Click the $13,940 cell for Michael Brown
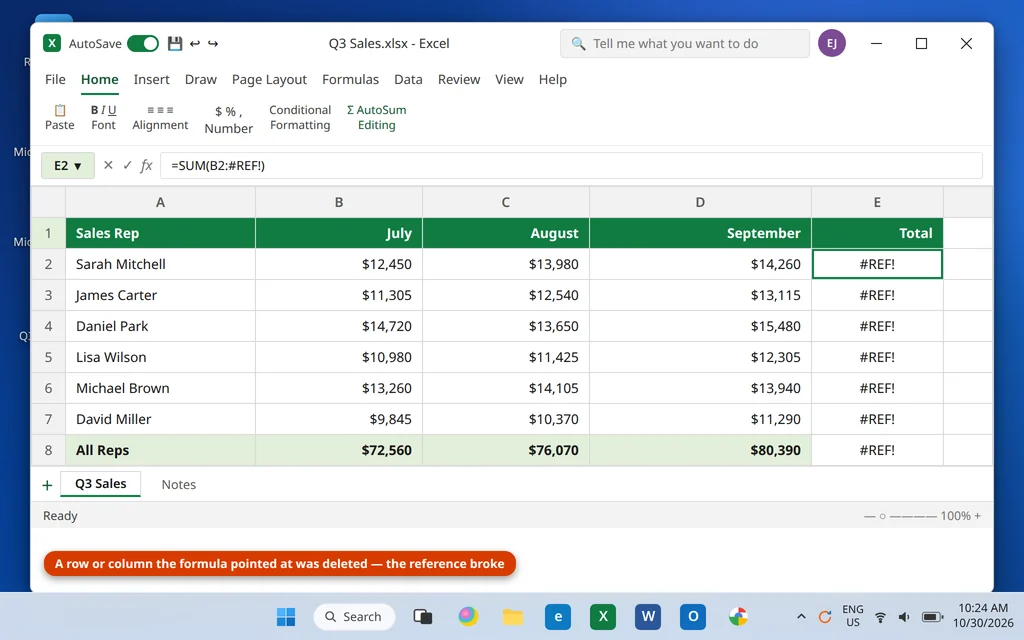This screenshot has width=1024, height=640. (x=700, y=388)
